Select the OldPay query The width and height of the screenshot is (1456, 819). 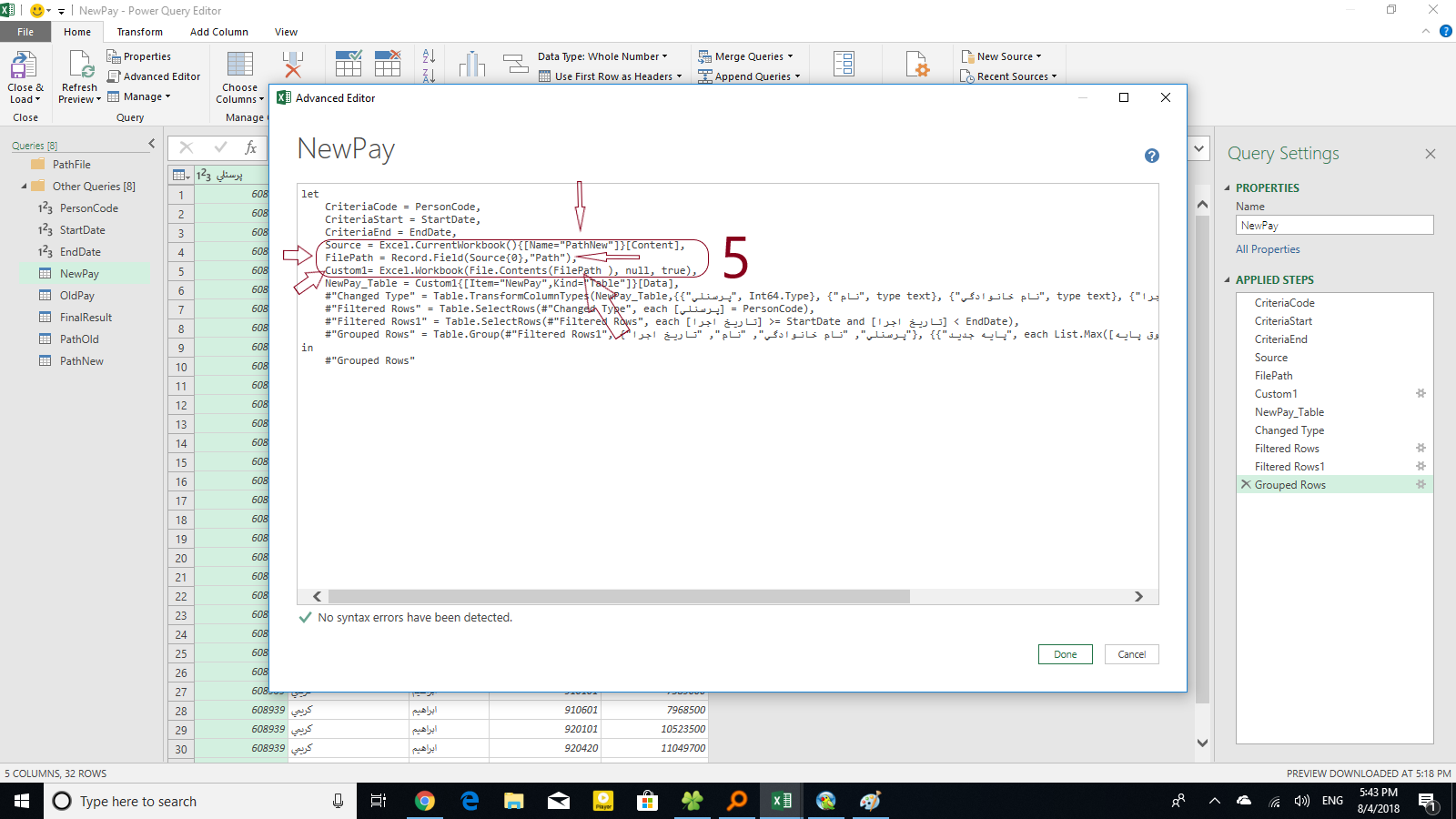(x=77, y=296)
